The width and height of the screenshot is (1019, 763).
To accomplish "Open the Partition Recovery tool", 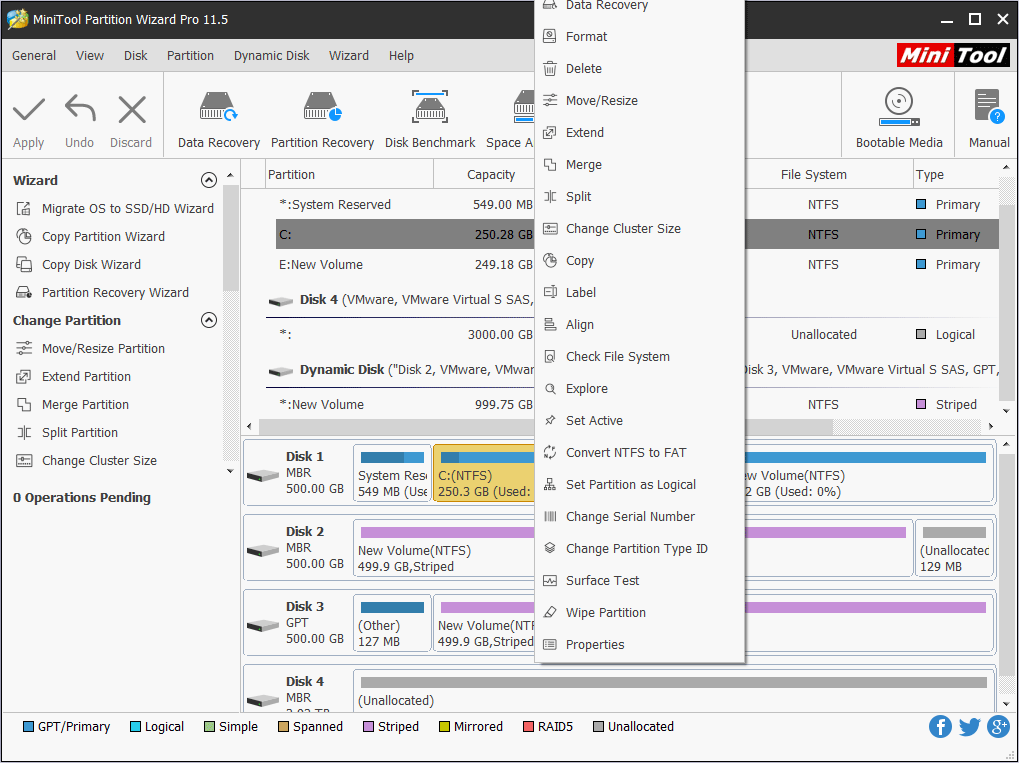I will (x=322, y=108).
